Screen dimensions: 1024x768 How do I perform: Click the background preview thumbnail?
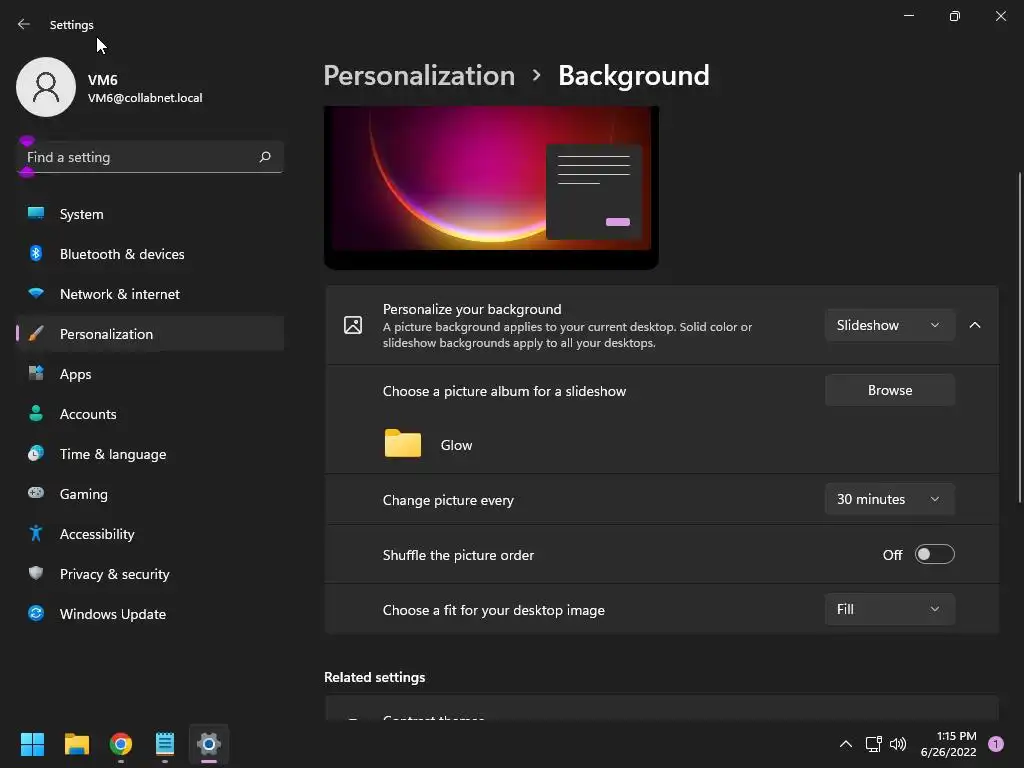point(491,187)
